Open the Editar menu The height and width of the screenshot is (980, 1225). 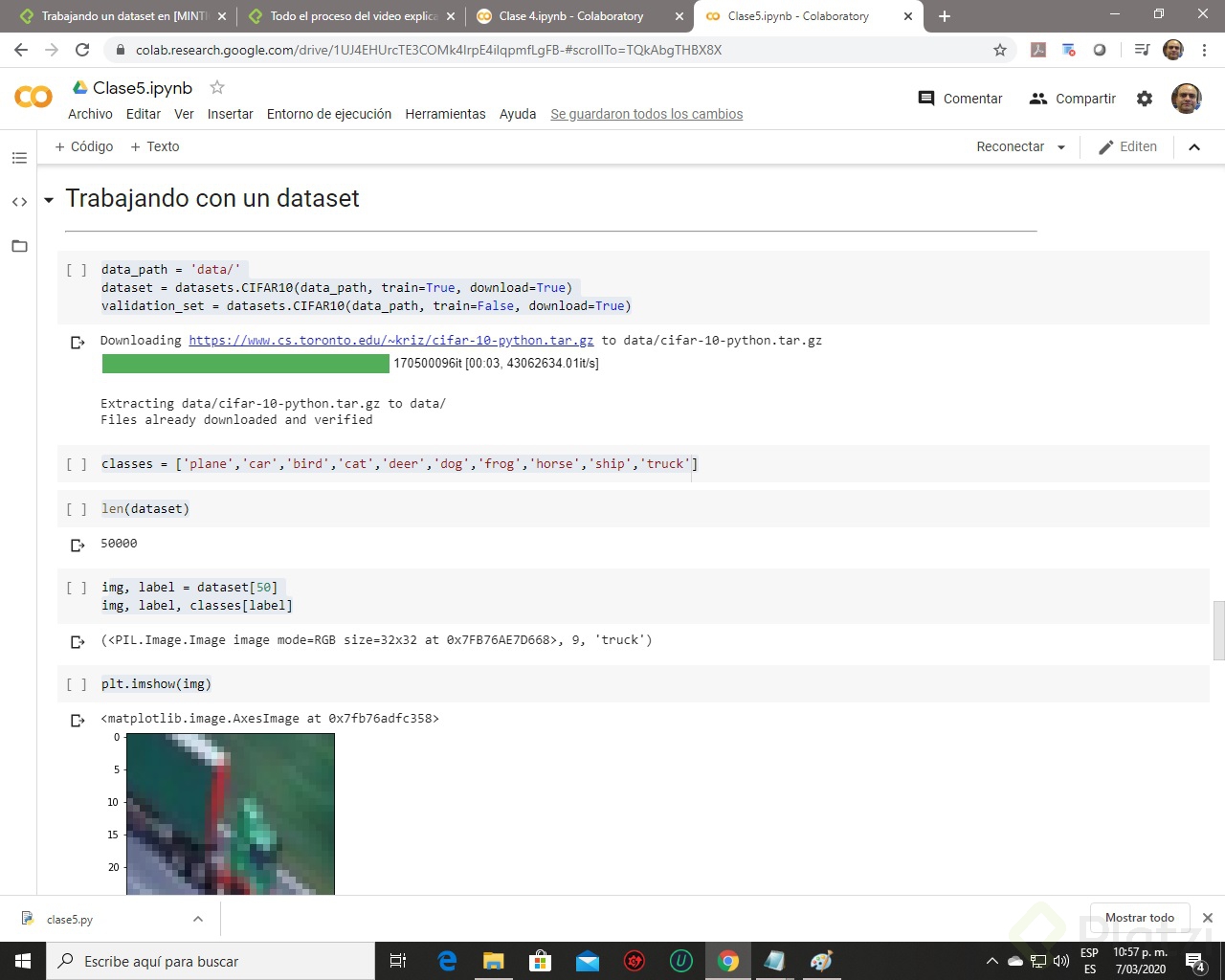[x=144, y=114]
